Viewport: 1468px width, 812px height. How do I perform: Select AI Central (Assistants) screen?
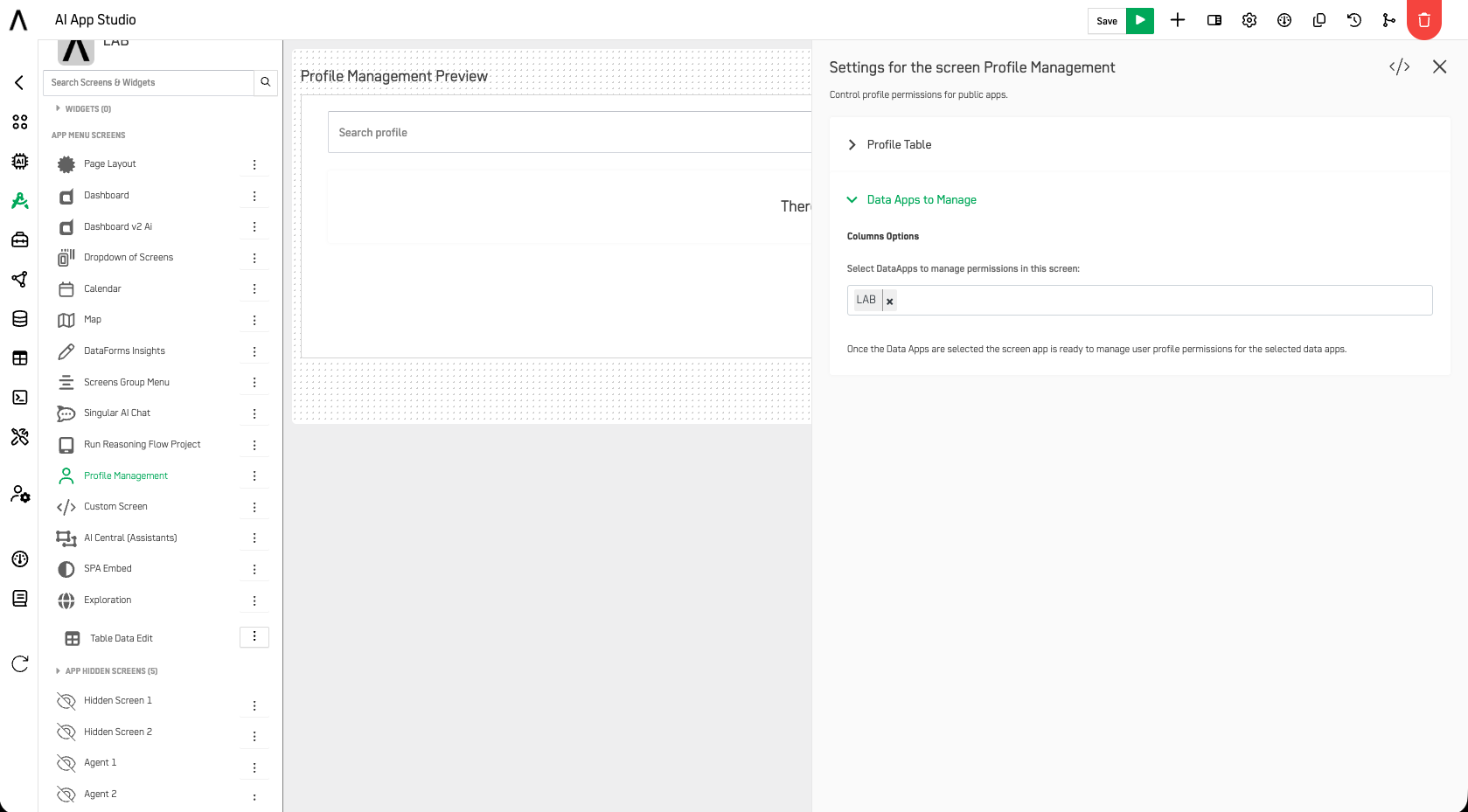pos(130,538)
